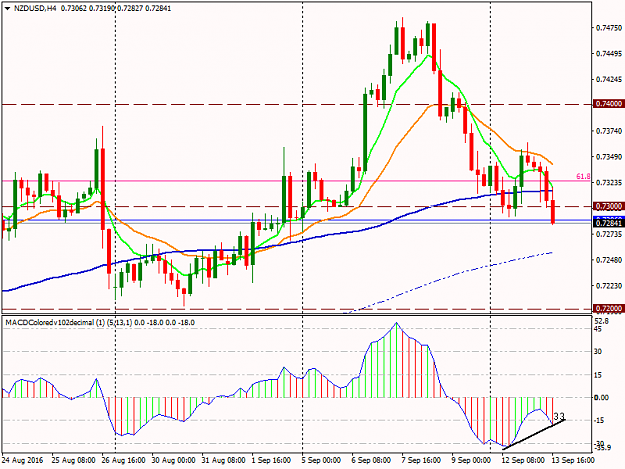The image size is (625, 469).
Task: Click the 31 Aug 08:00 time label
Action: (224, 460)
